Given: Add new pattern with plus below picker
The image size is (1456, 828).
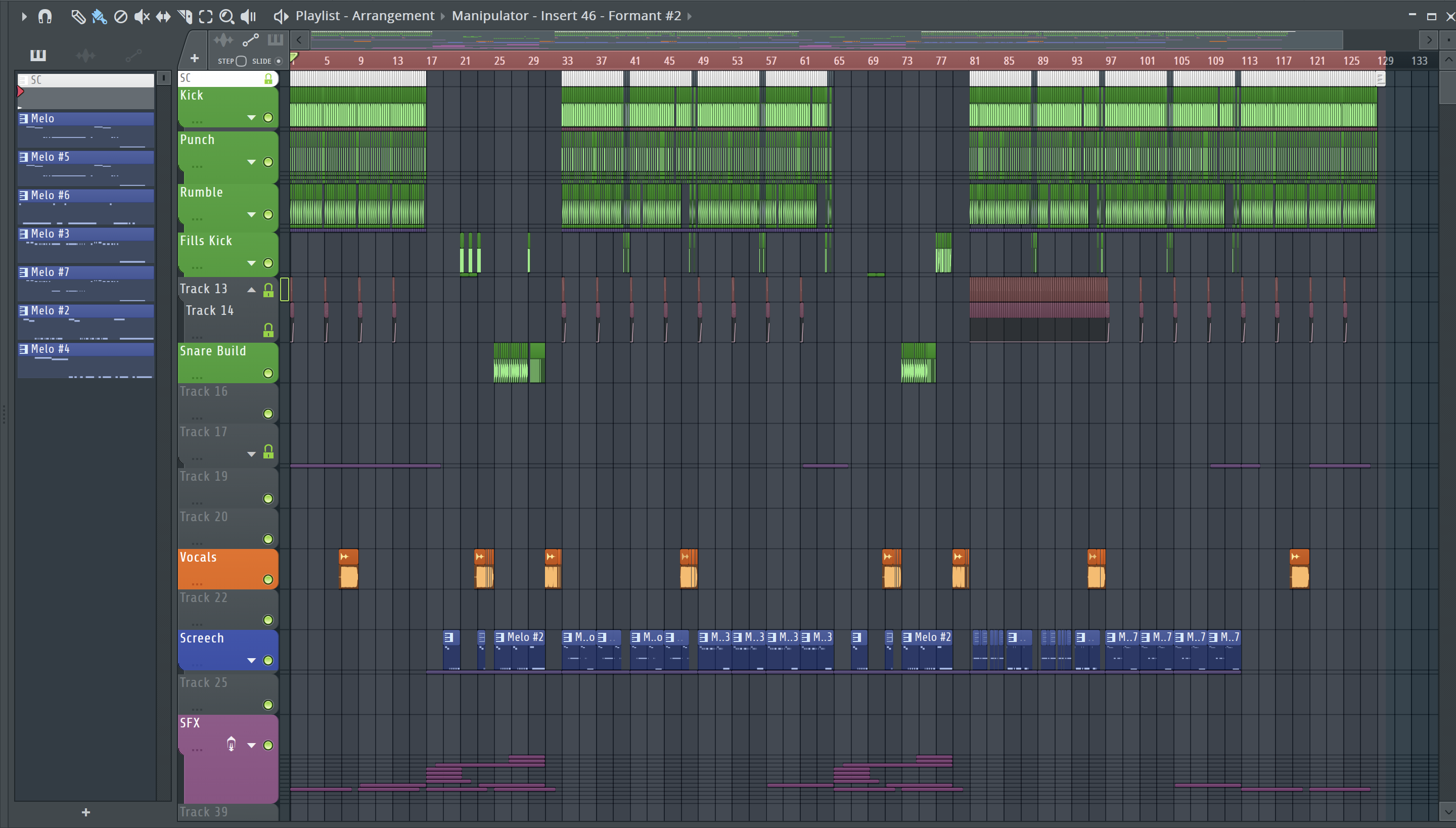Looking at the screenshot, I should tap(86, 813).
